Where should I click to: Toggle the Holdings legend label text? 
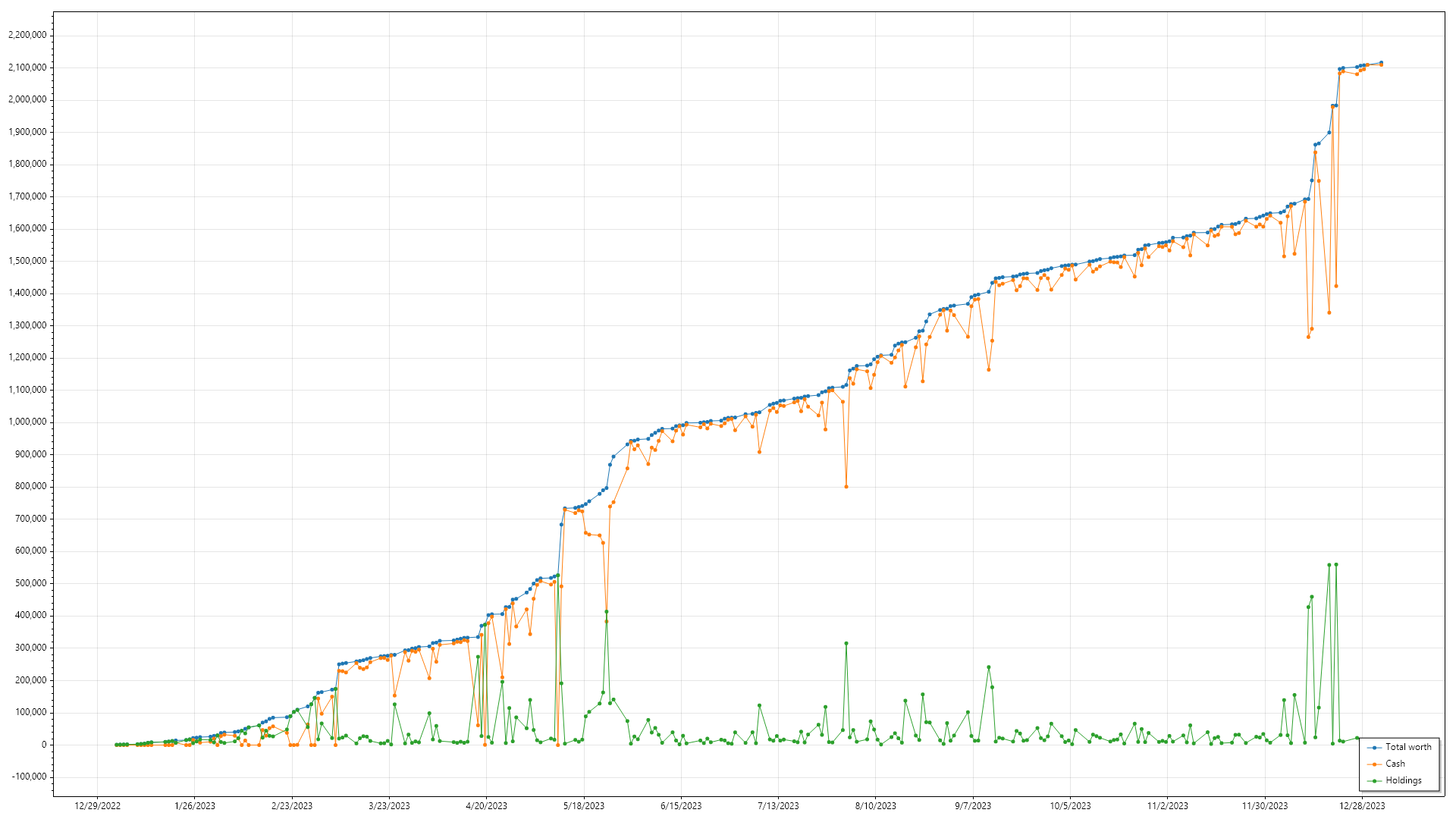(x=1403, y=780)
